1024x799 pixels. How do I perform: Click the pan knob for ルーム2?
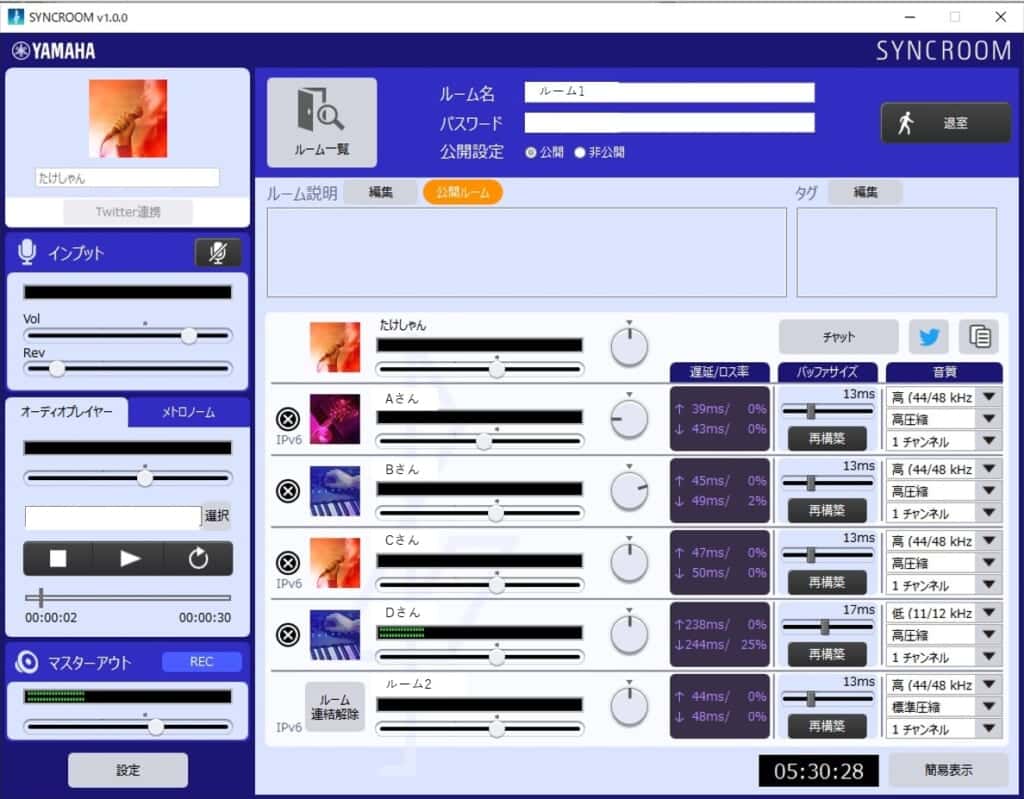click(x=629, y=706)
